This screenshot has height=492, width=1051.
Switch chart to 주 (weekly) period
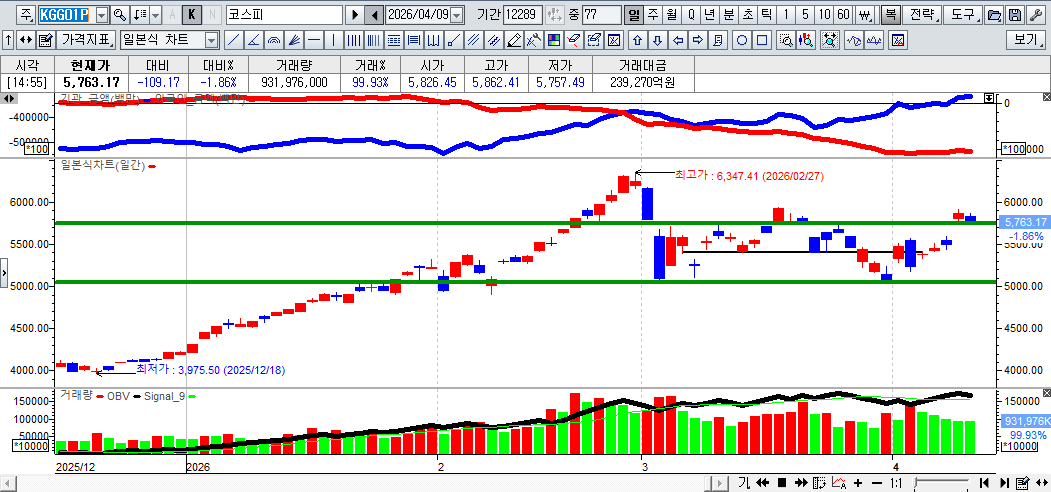652,15
